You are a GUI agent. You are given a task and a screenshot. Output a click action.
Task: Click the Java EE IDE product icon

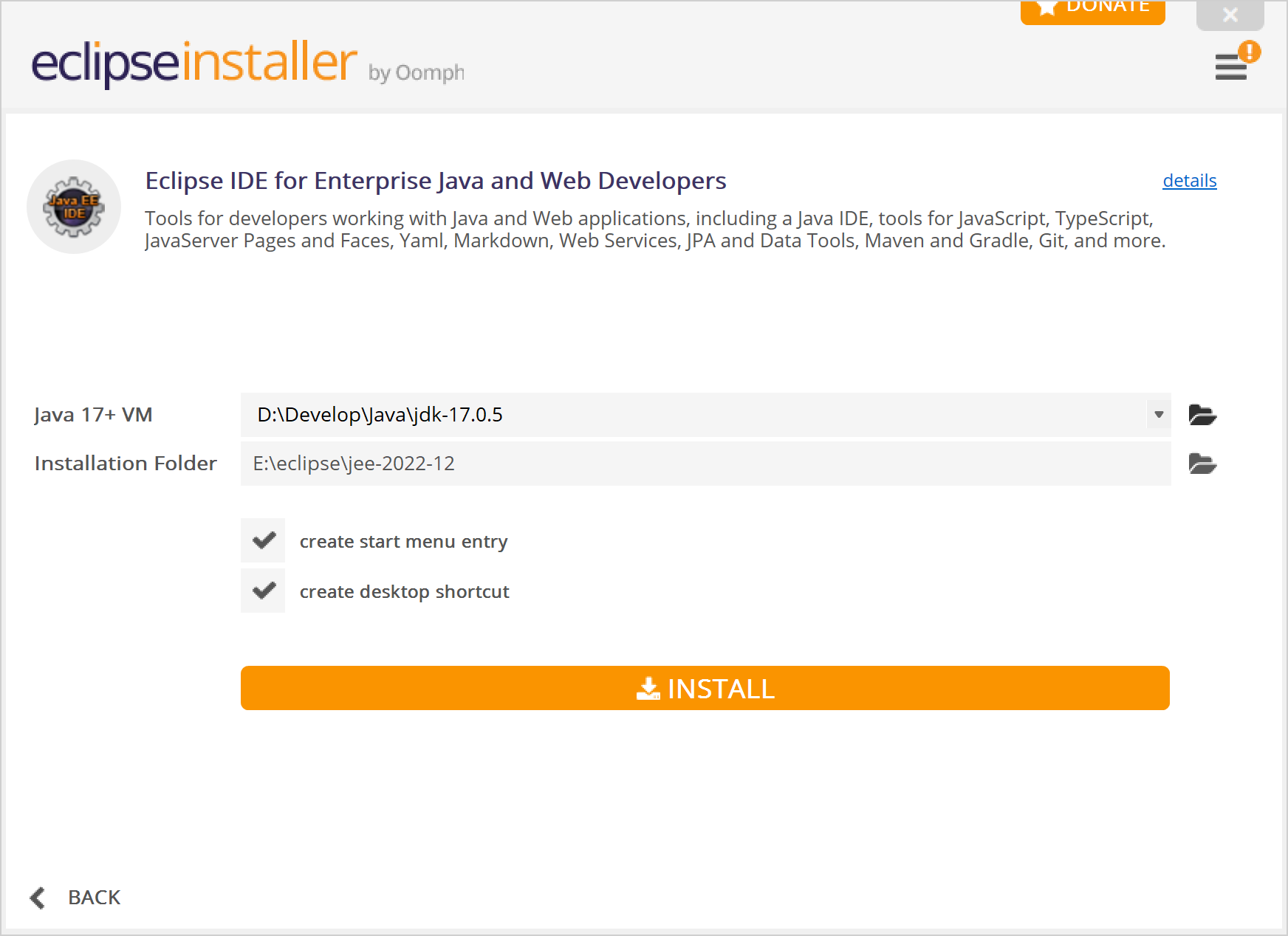pyautogui.click(x=74, y=207)
